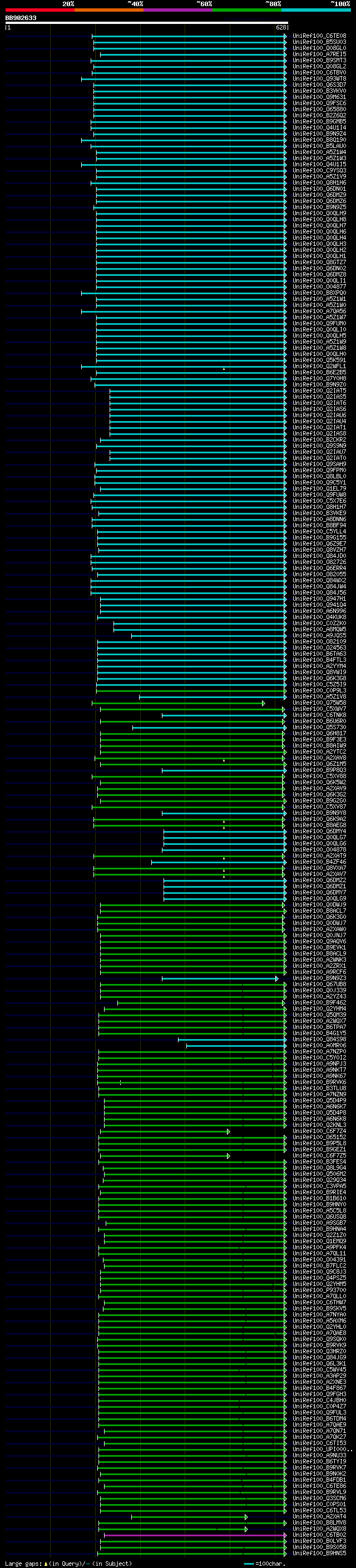Click the Large gaps legend text
Image resolution: width=356 pixels, height=1568 pixels.
tap(68, 1563)
